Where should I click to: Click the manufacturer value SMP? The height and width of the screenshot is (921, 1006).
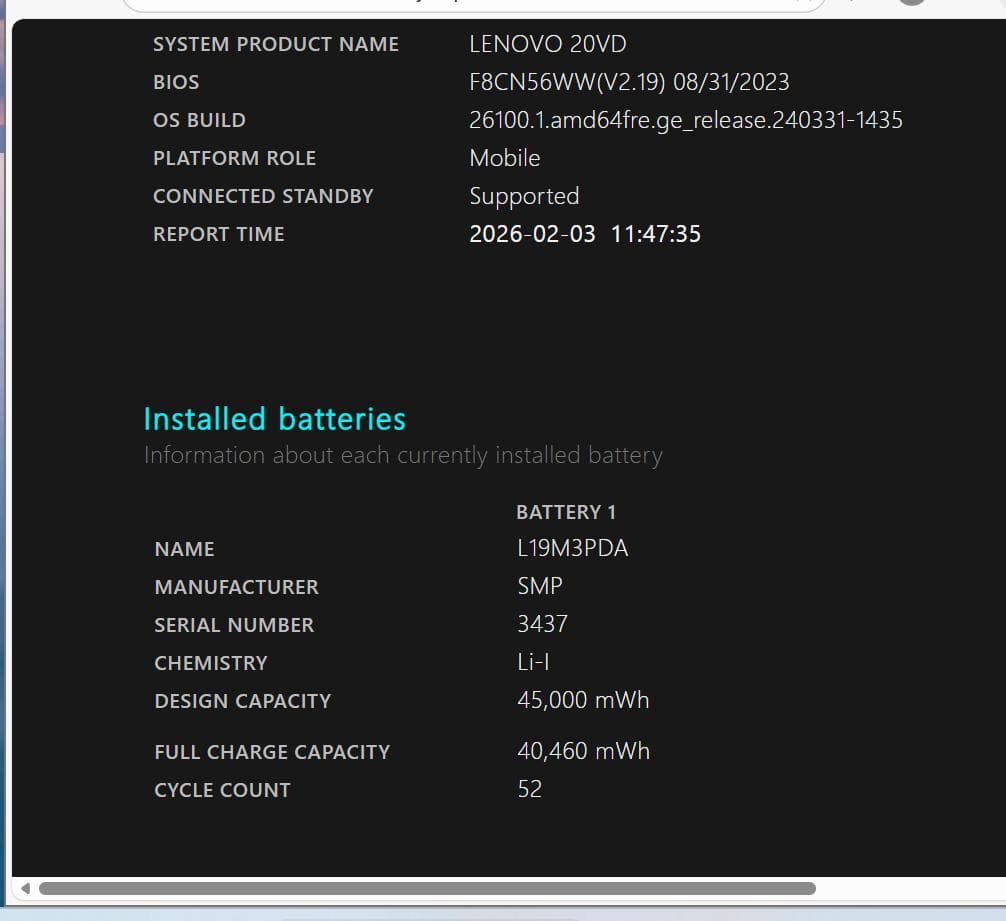click(x=540, y=586)
